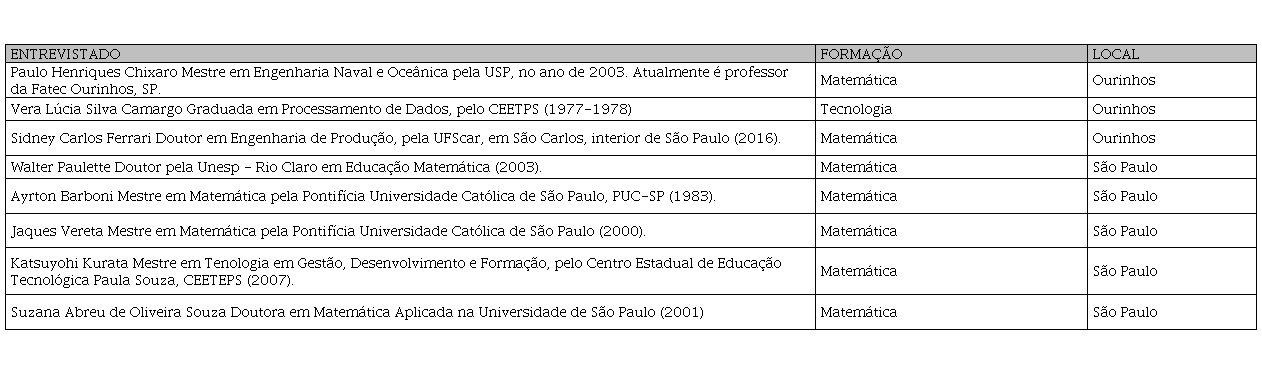Select the Katsuyohi Kurata cell

point(410,271)
